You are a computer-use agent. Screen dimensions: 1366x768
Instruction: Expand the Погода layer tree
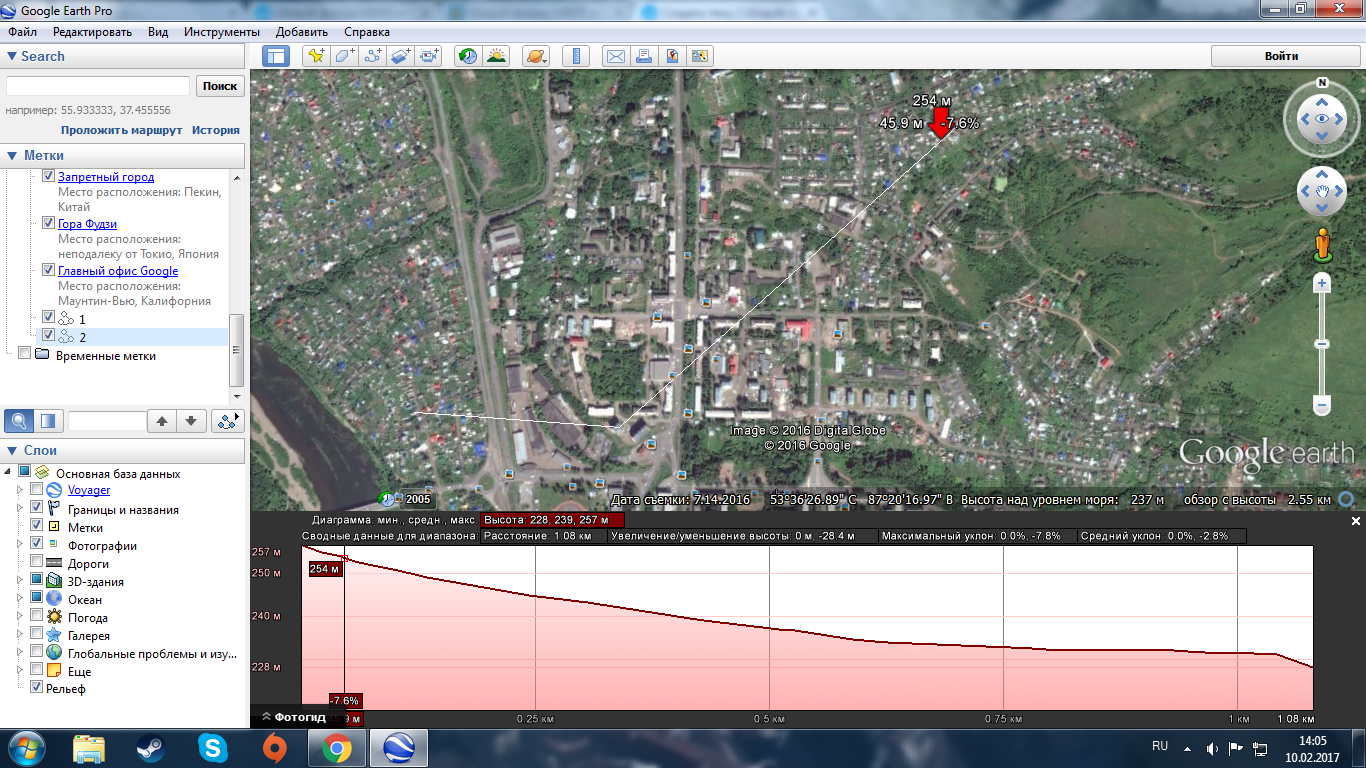[21, 617]
